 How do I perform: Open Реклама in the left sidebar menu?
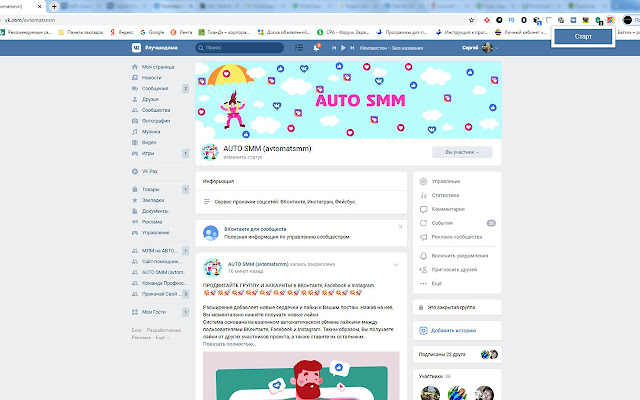click(x=152, y=222)
